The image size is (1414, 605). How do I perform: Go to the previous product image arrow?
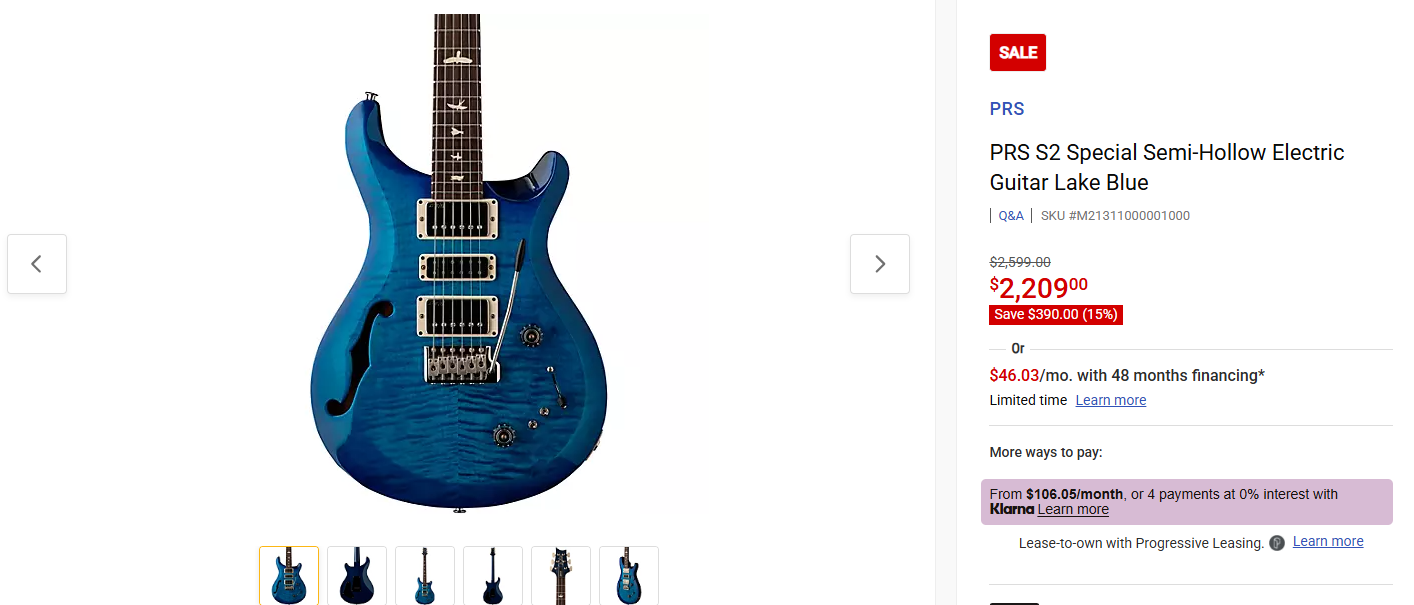point(37,264)
